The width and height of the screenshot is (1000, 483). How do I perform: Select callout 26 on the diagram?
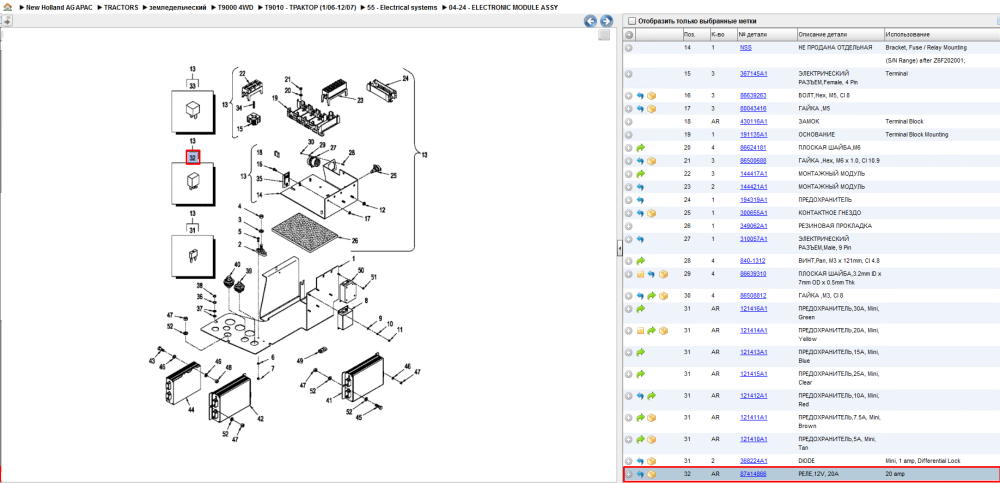pos(355,241)
